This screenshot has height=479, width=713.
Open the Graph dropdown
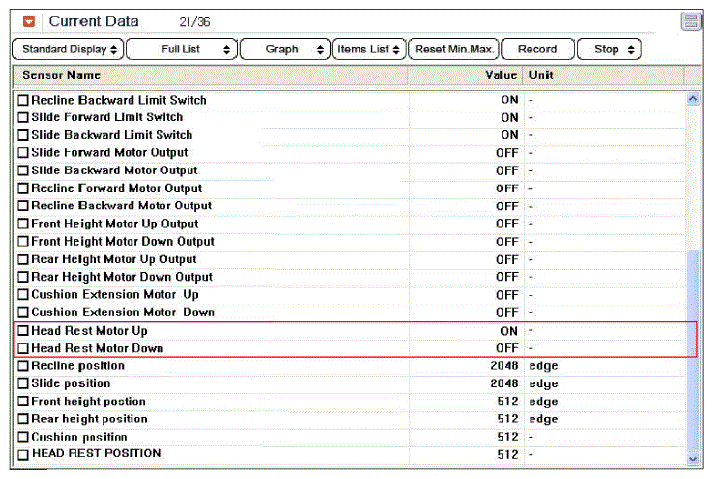pos(285,49)
